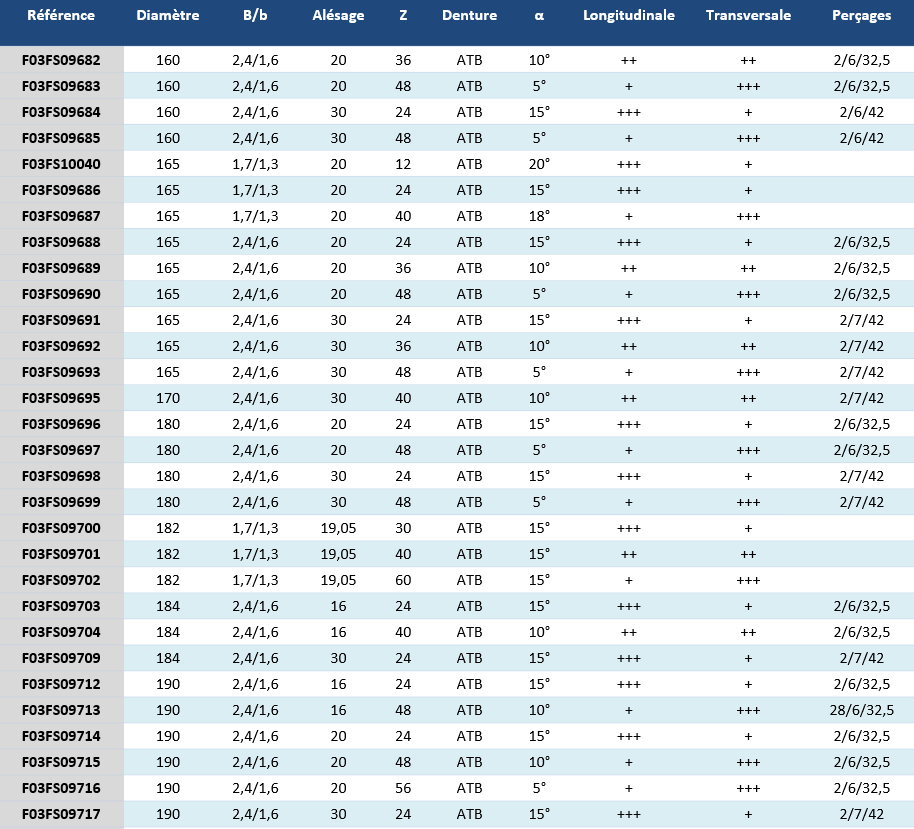Click the 28/6/32,5 perçages cell
Image resolution: width=914 pixels, height=829 pixels.
[x=862, y=711]
